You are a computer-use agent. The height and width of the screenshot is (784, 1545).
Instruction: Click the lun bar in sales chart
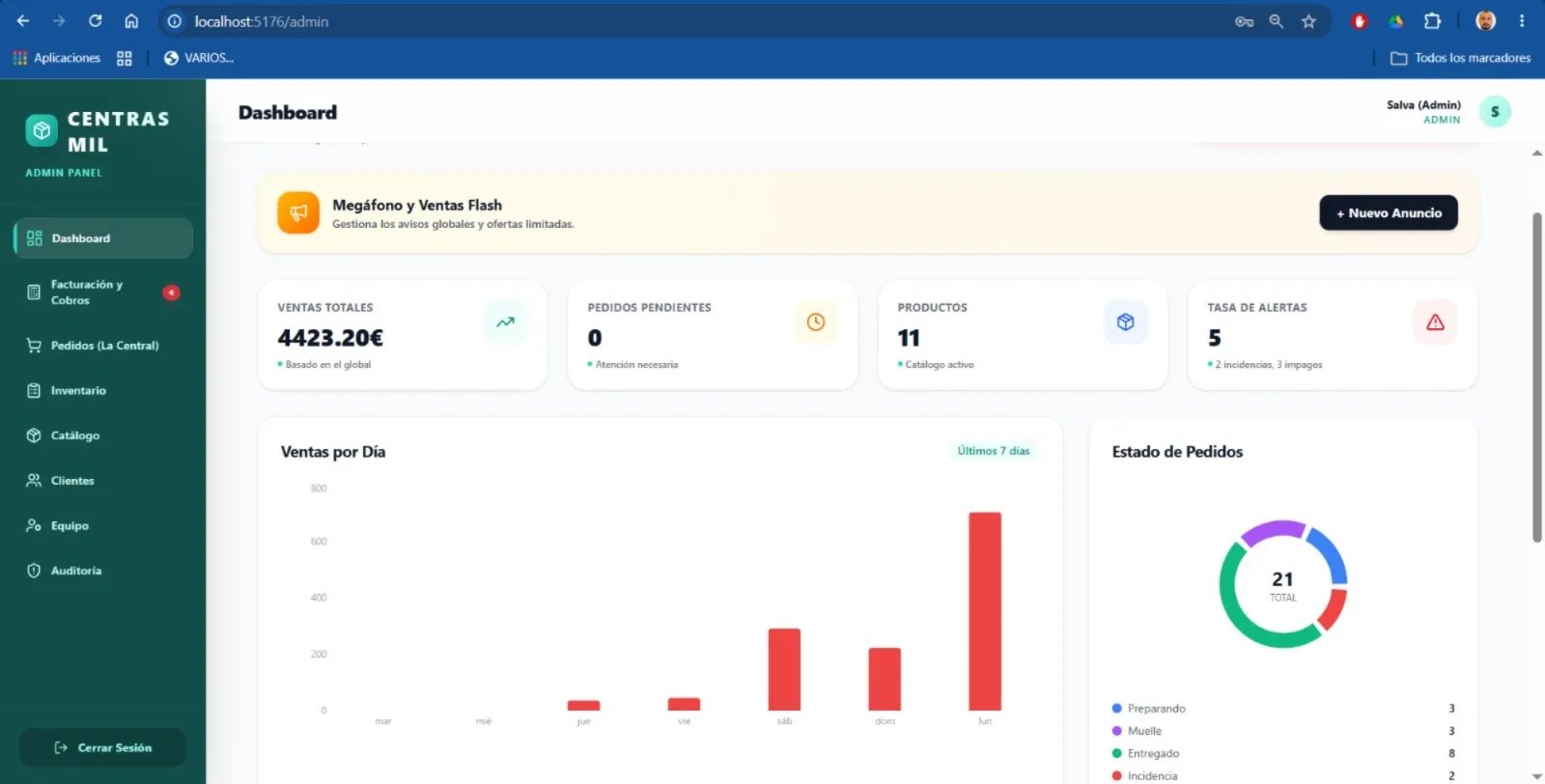pos(985,611)
